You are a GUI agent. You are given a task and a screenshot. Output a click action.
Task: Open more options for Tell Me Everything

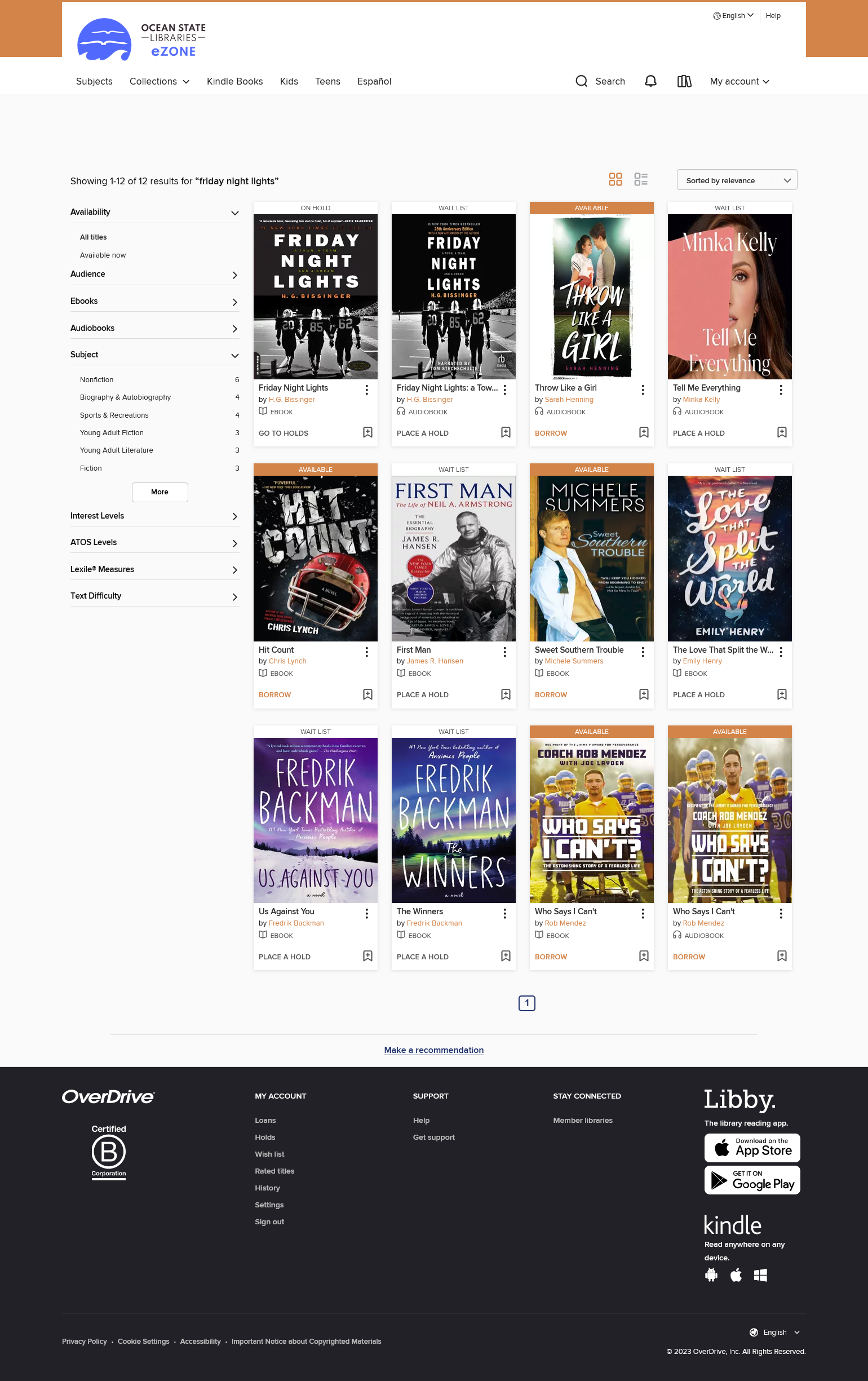781,390
